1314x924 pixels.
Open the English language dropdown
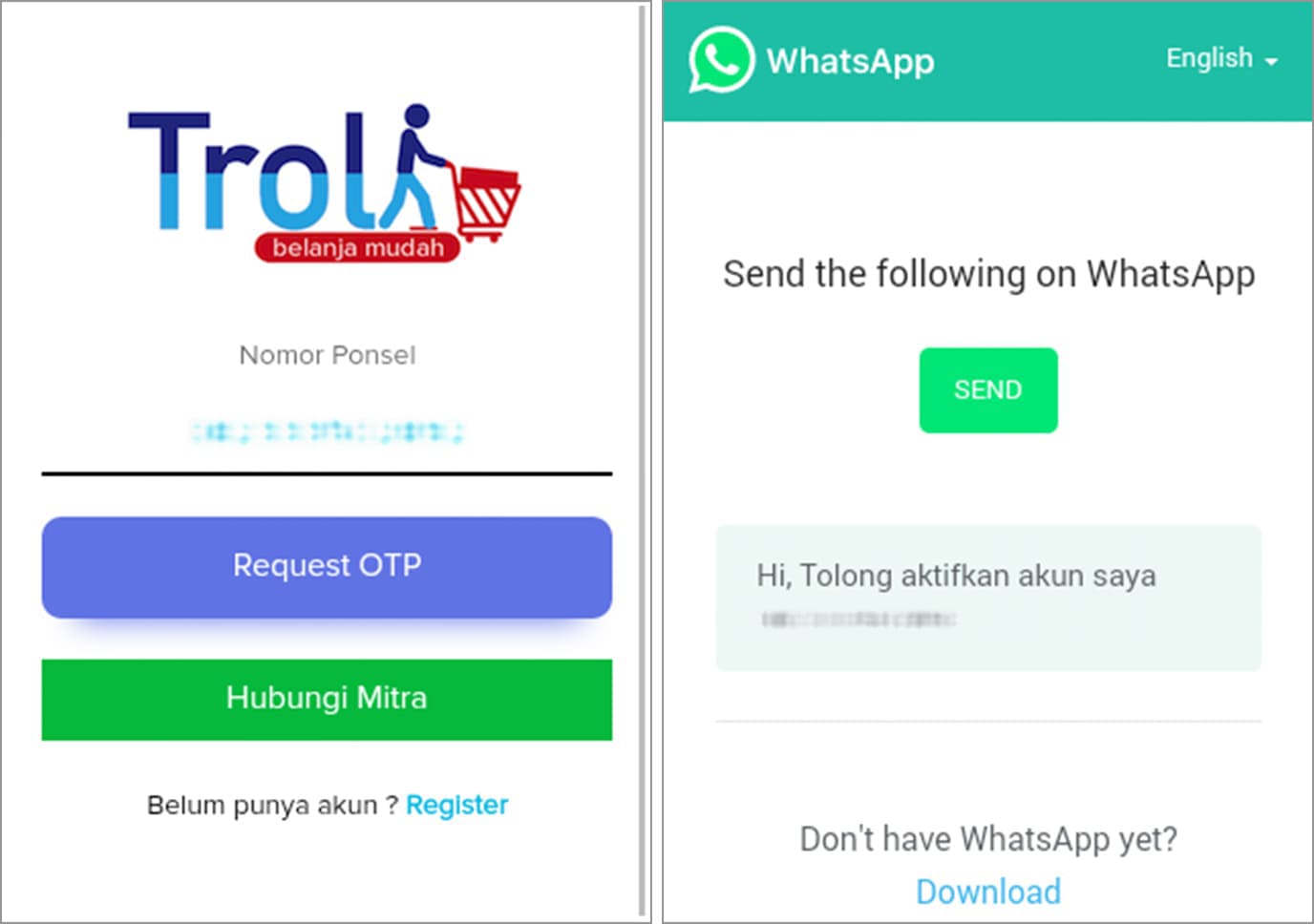pyautogui.click(x=1221, y=58)
